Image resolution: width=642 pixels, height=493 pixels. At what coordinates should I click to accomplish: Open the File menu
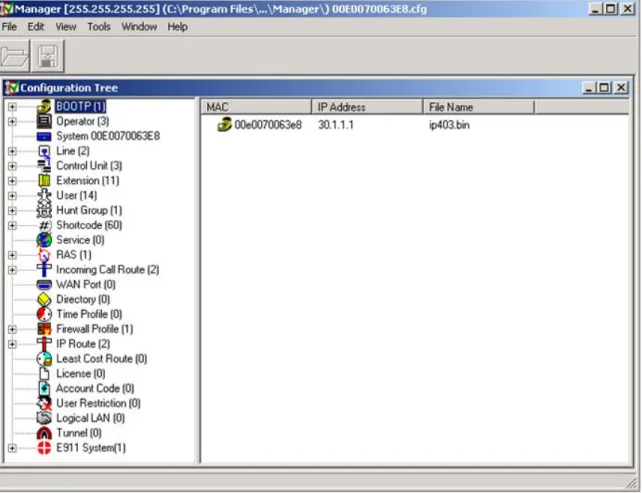[9, 27]
